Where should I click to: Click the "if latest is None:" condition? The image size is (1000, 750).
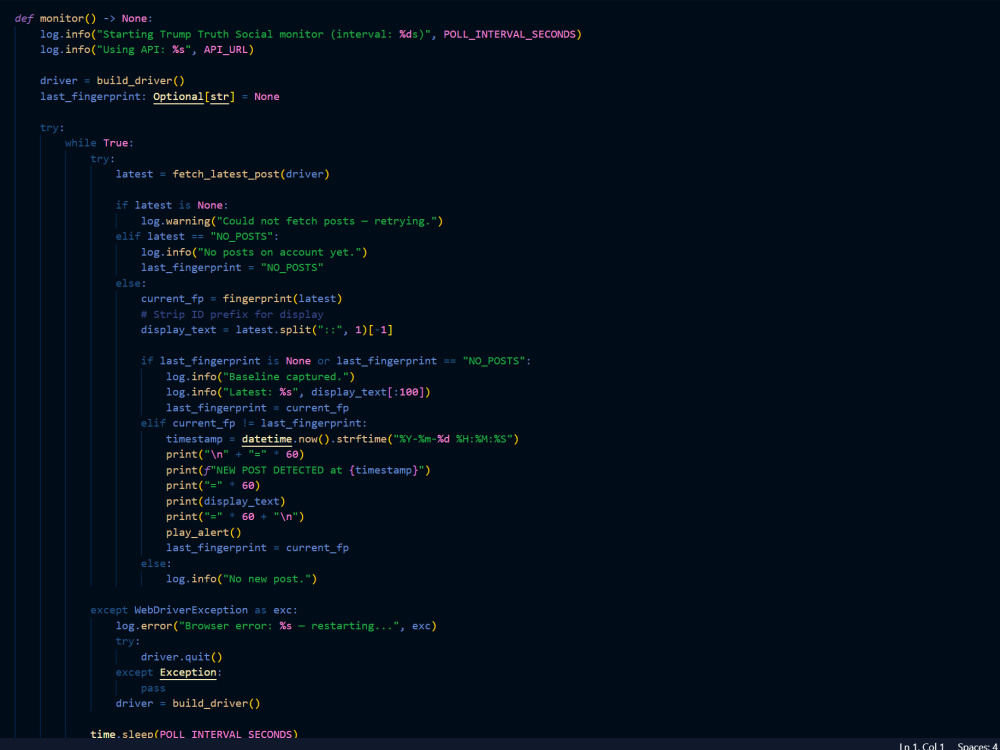172,205
